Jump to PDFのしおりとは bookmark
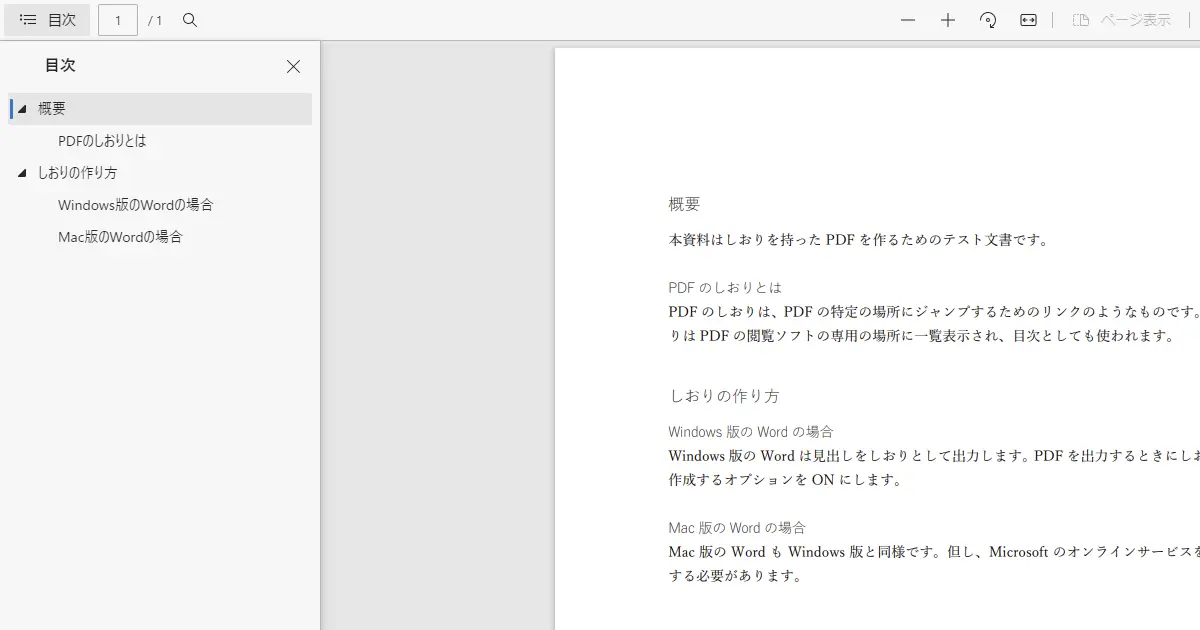 pos(102,141)
